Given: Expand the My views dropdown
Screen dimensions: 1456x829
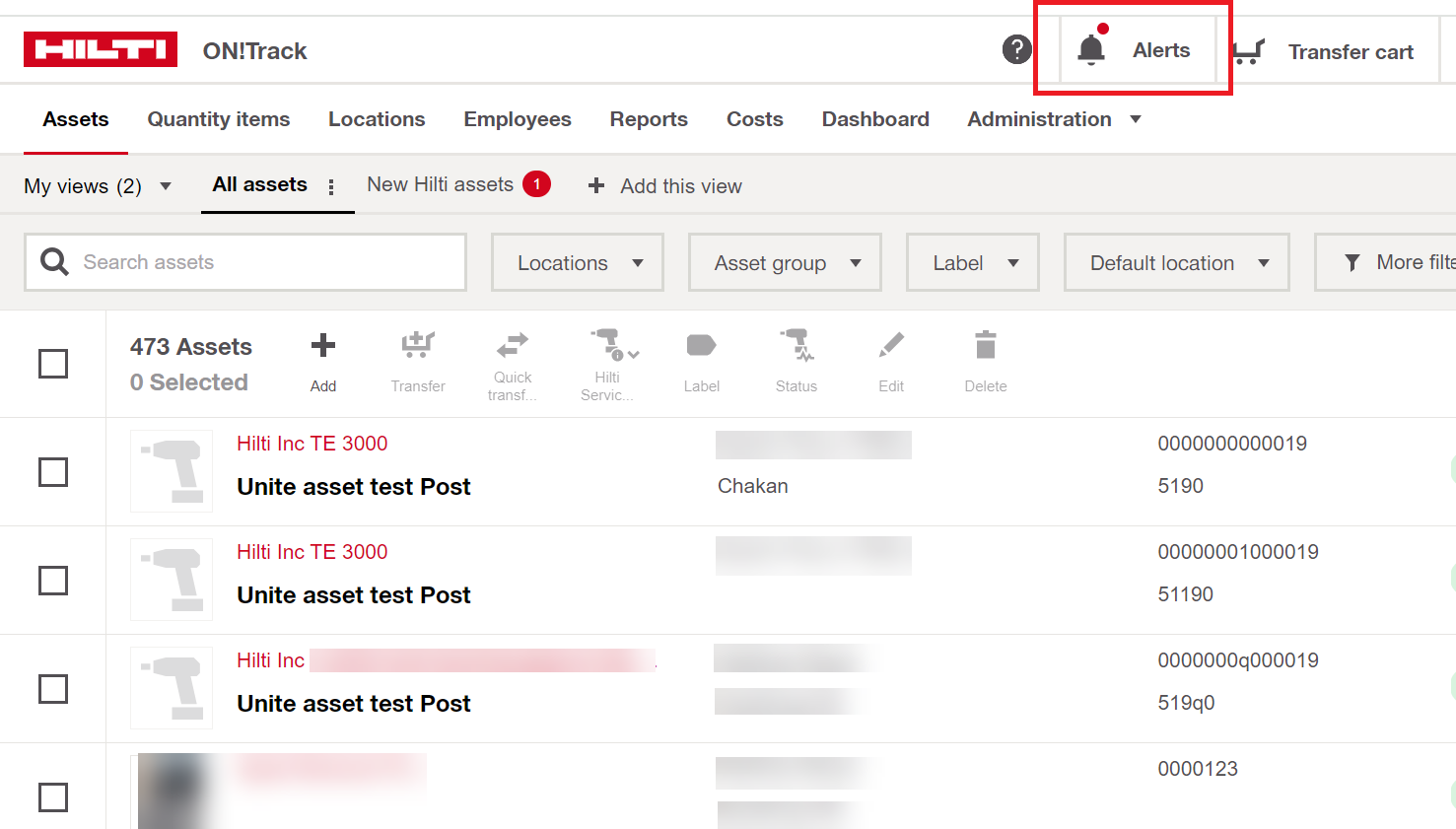Looking at the screenshot, I should [x=98, y=185].
